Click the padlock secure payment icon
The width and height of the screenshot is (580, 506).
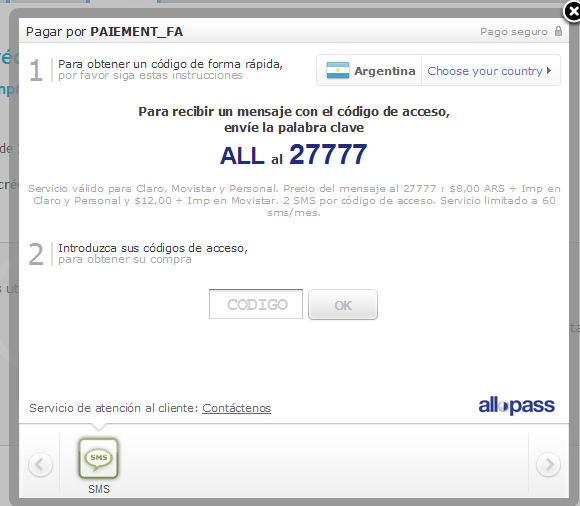click(559, 31)
